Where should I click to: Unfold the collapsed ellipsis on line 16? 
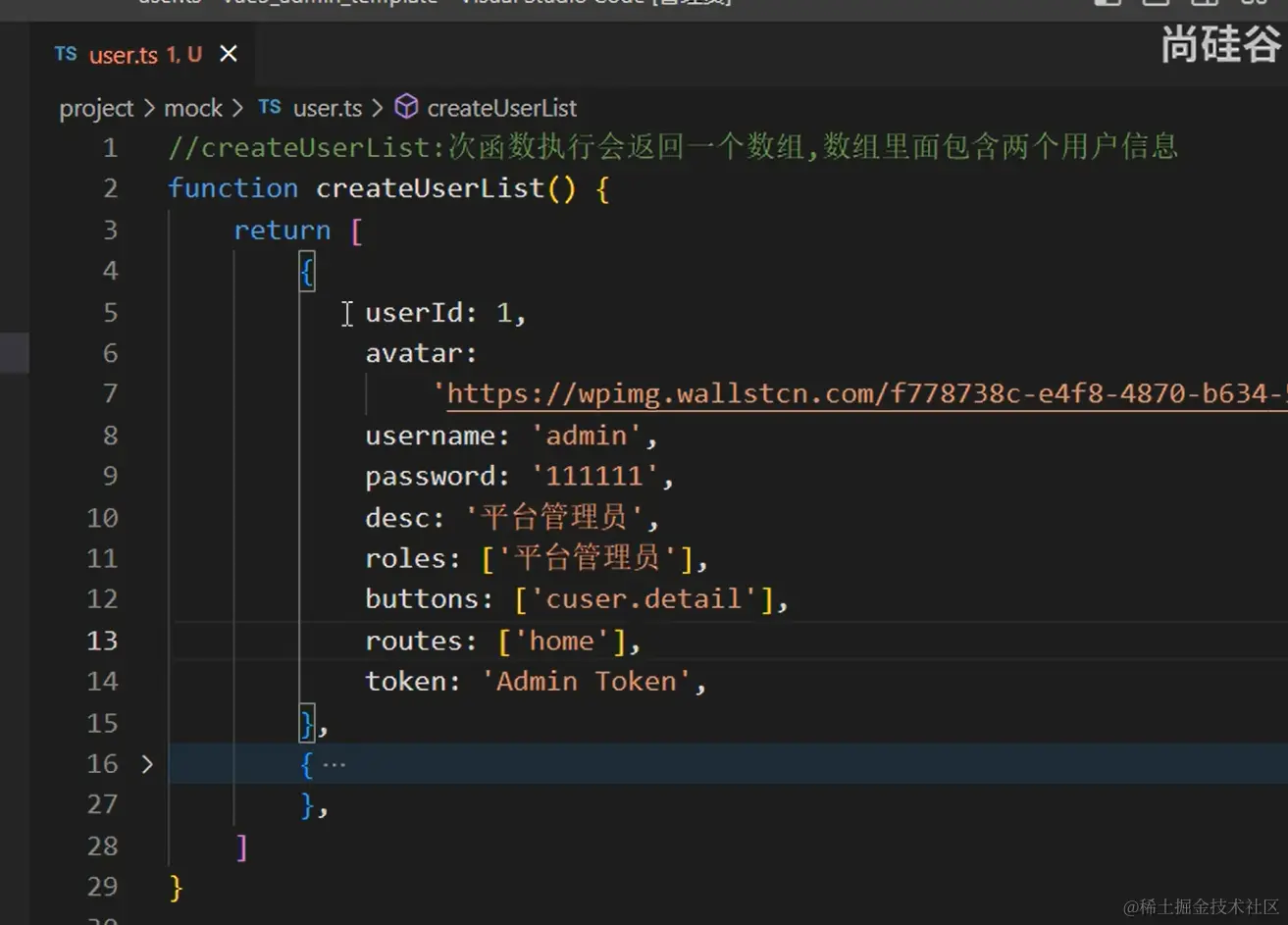pos(335,763)
